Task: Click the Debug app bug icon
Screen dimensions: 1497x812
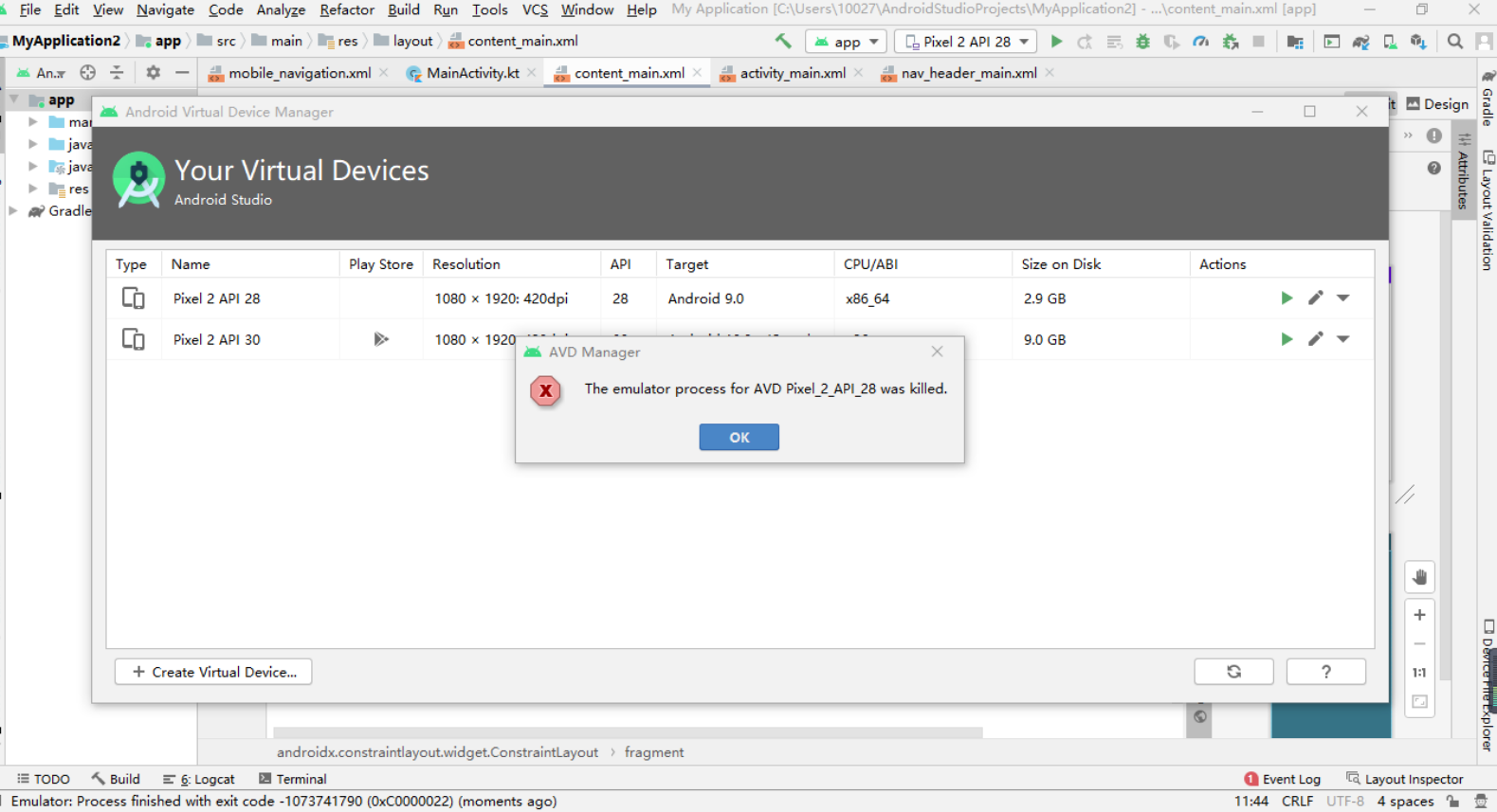Action: [1143, 42]
